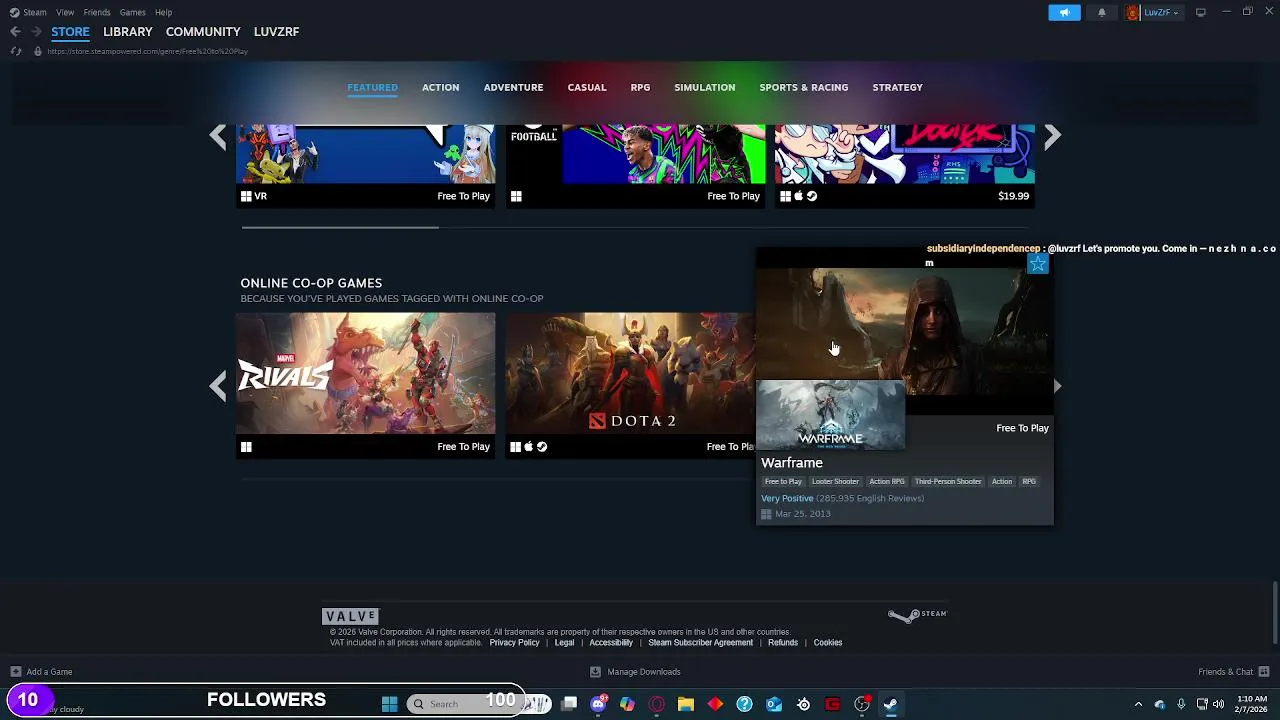Click the page vertical scrollbar
1280x720 pixels.
click(1275, 612)
